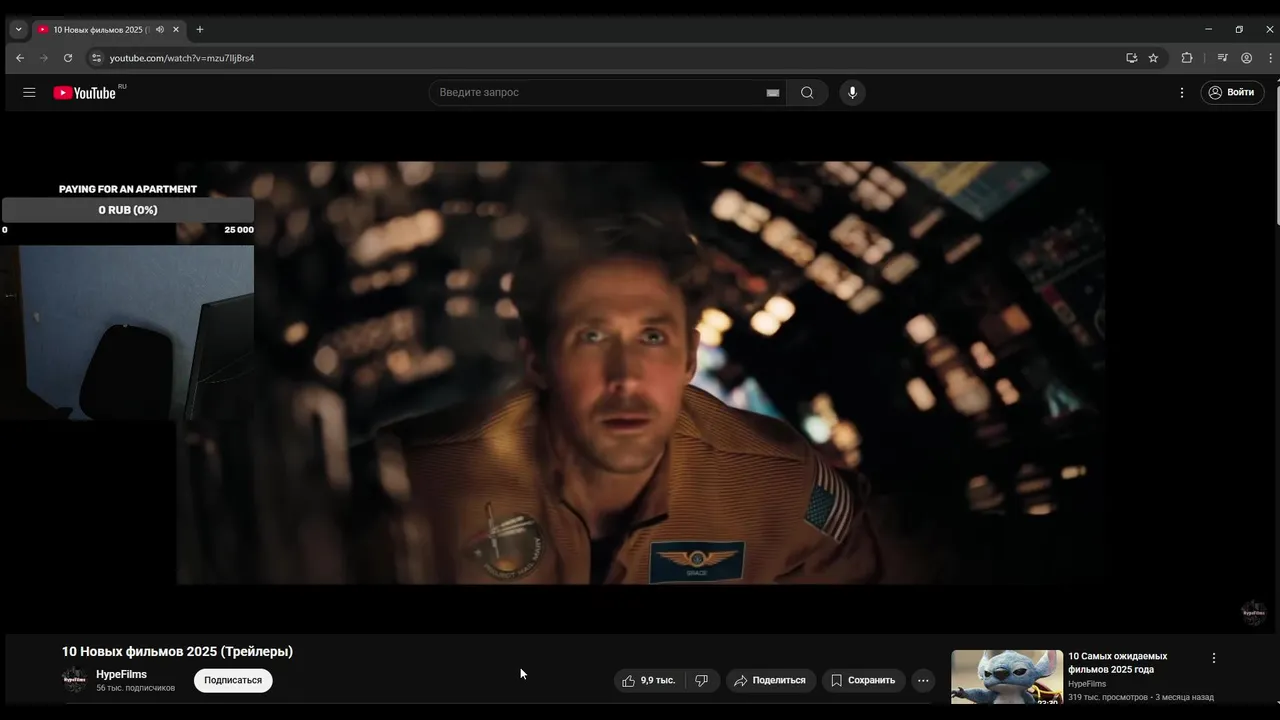The width and height of the screenshot is (1280, 720).
Task: Reload the page
Action: [x=68, y=58]
